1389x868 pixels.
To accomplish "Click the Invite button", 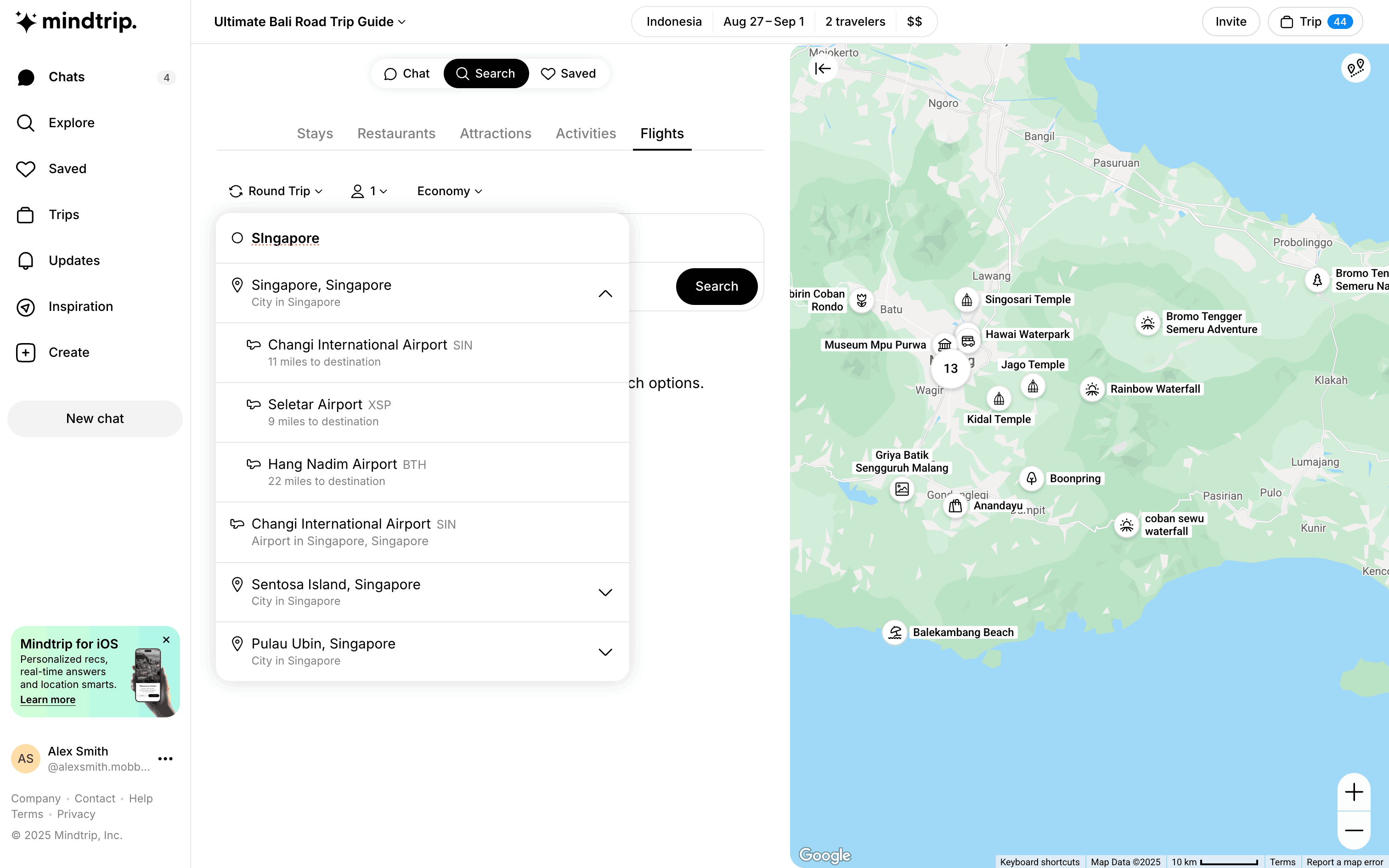I will point(1231,22).
